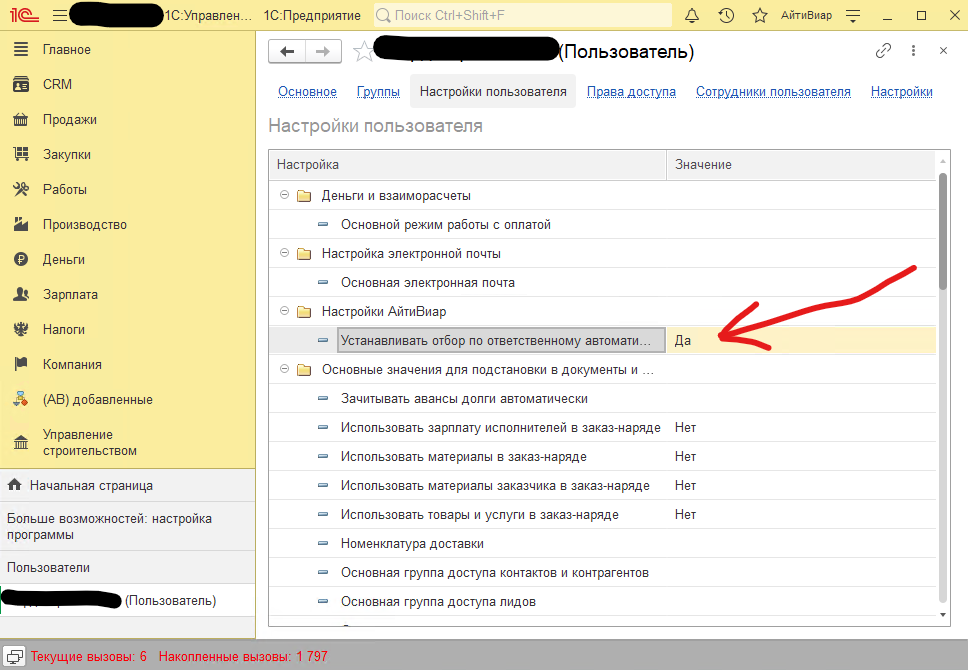Open the Сотрудники пользователя tab
968x670 pixels.
(x=773, y=91)
